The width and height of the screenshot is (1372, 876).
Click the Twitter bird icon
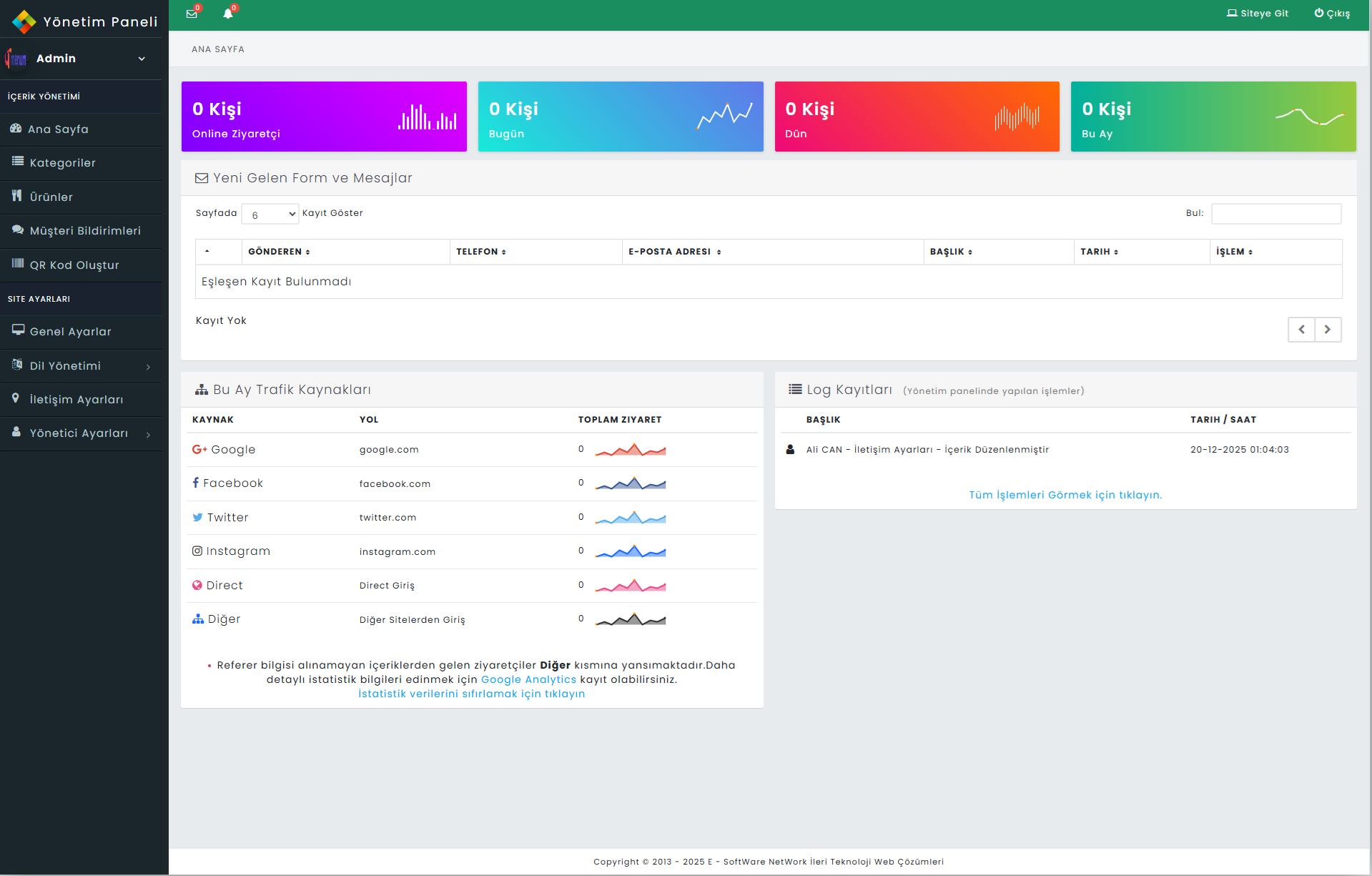point(197,517)
